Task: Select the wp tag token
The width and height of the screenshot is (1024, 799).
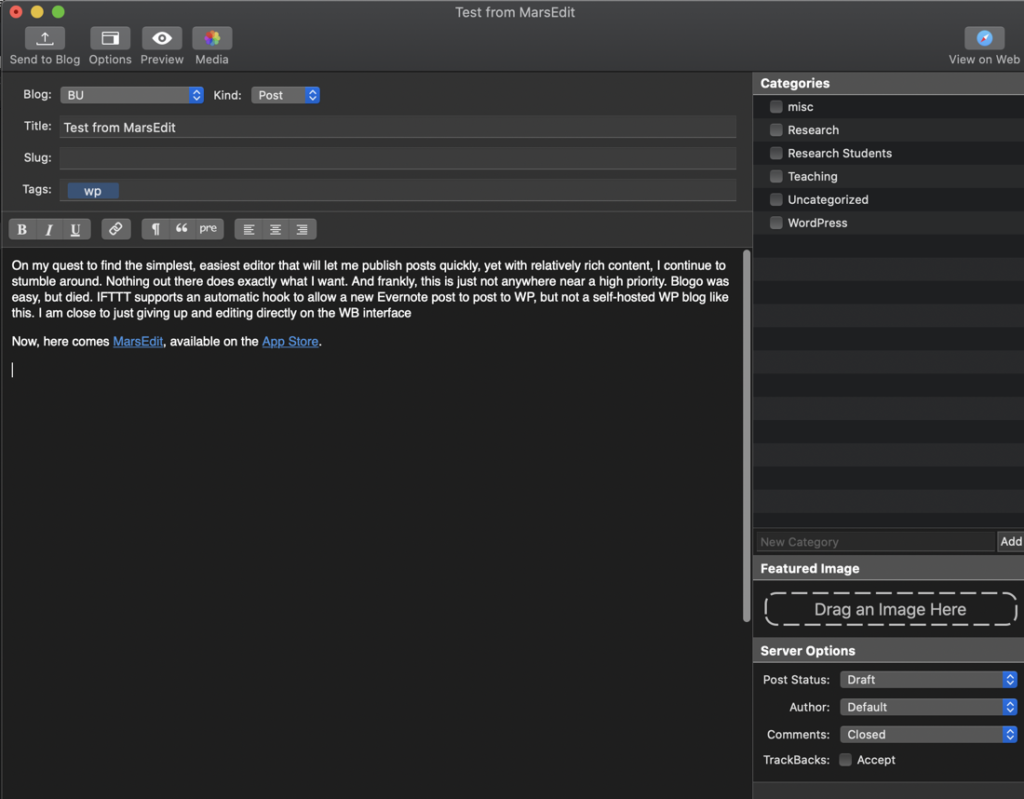Action: pyautogui.click(x=93, y=191)
